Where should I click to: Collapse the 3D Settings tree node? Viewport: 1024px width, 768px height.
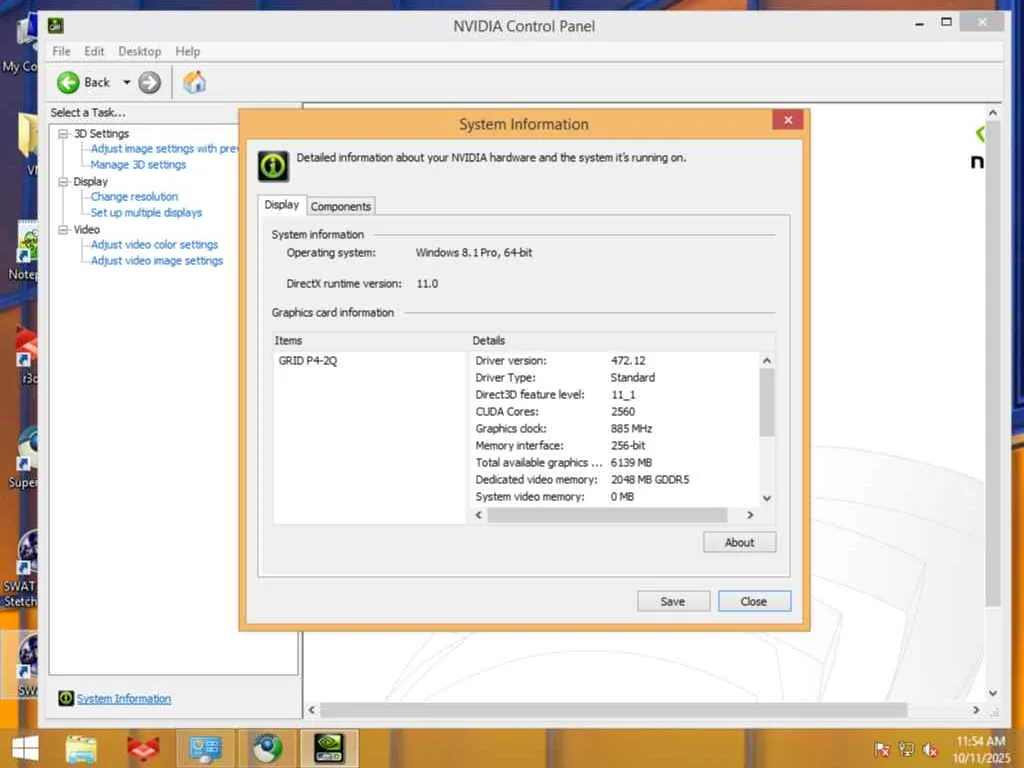(x=63, y=134)
